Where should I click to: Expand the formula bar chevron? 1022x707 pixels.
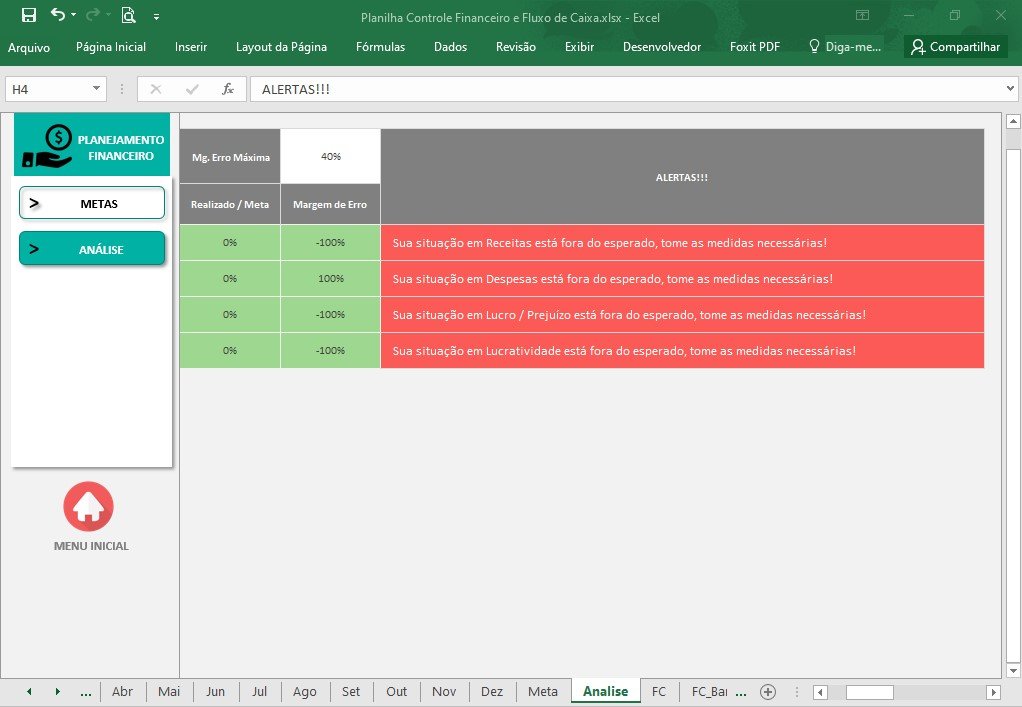pos(1010,89)
